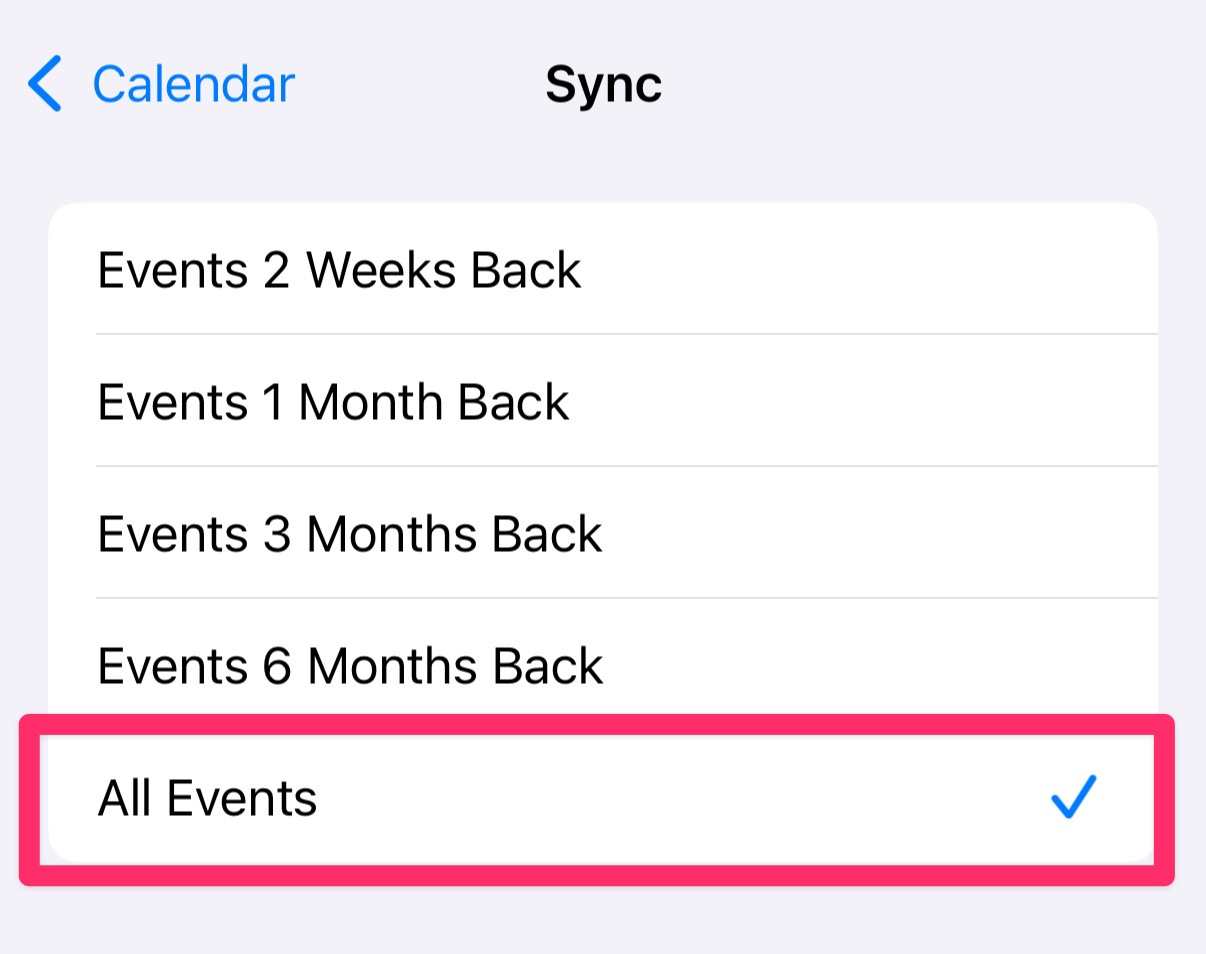1206x954 pixels.
Task: Tap the number 3 in Events 3 Months Back
Action: (x=276, y=534)
